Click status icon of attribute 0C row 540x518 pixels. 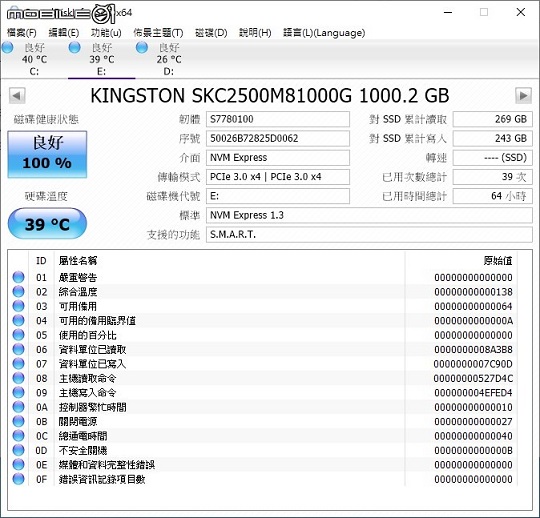[19, 436]
